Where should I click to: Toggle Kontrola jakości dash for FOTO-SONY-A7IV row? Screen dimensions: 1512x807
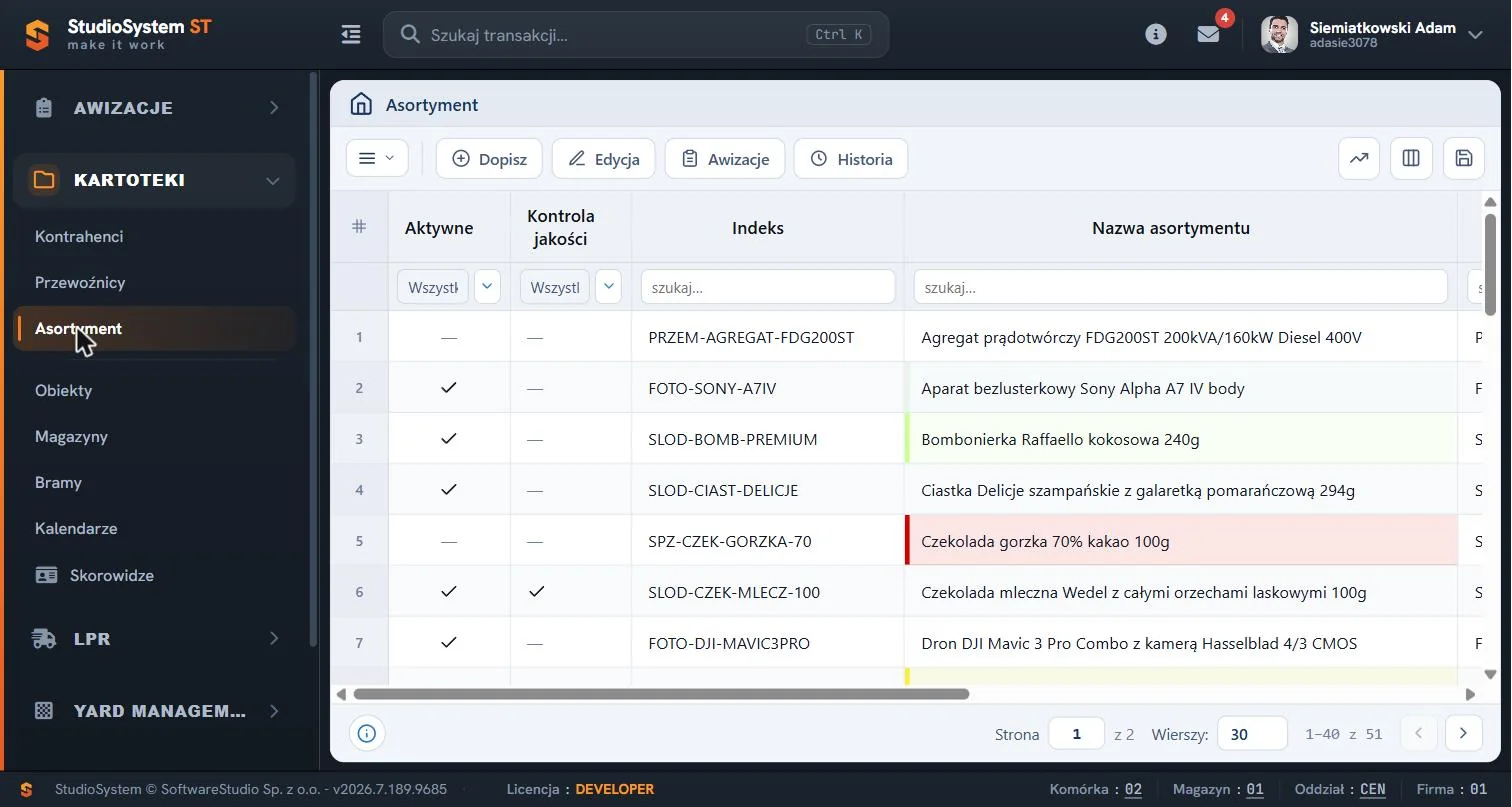point(535,388)
